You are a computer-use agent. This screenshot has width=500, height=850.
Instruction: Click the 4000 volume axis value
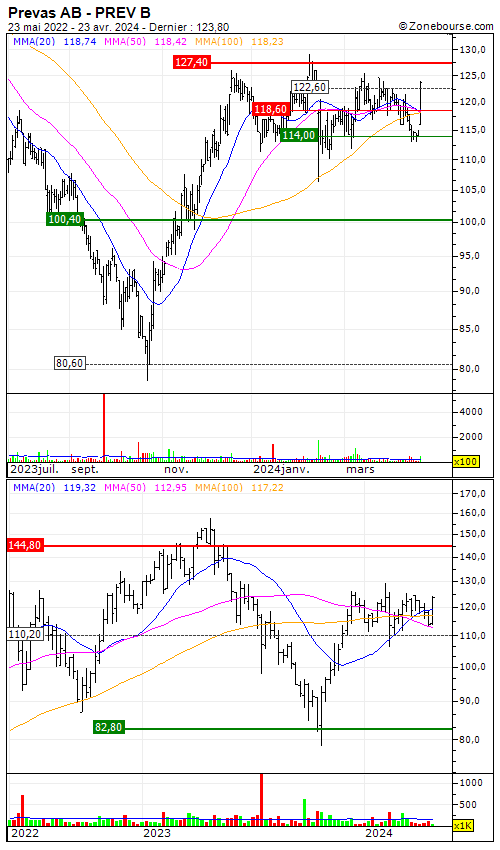471,411
